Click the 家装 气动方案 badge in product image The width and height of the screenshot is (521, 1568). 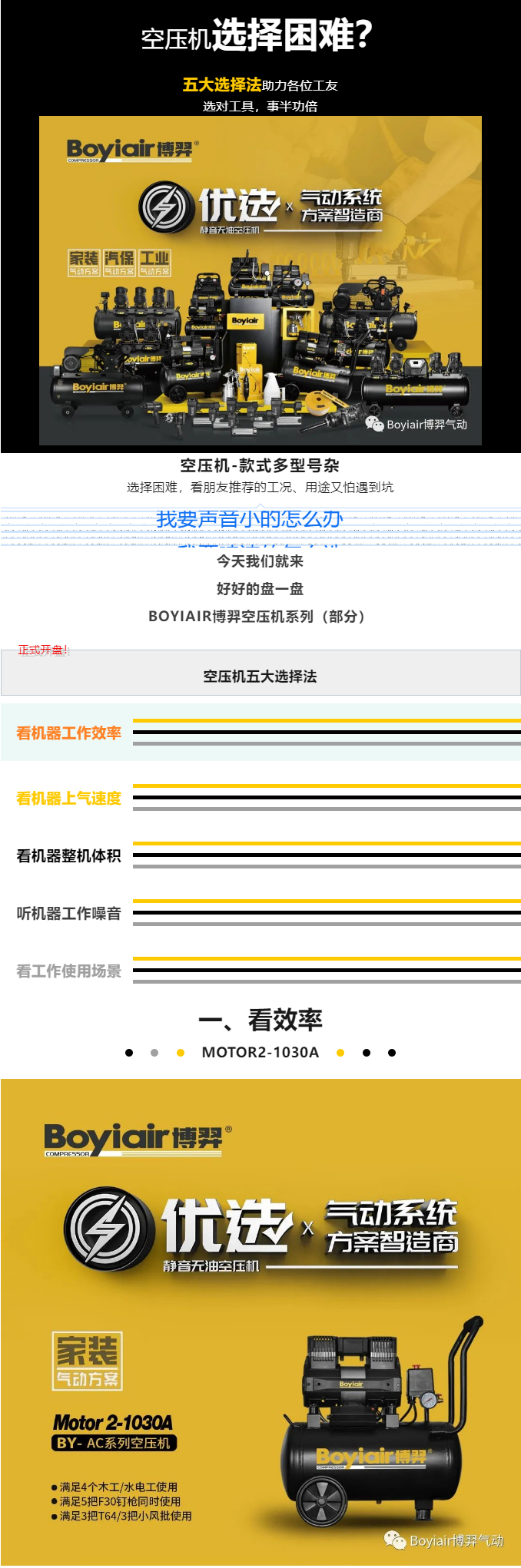[88, 1361]
